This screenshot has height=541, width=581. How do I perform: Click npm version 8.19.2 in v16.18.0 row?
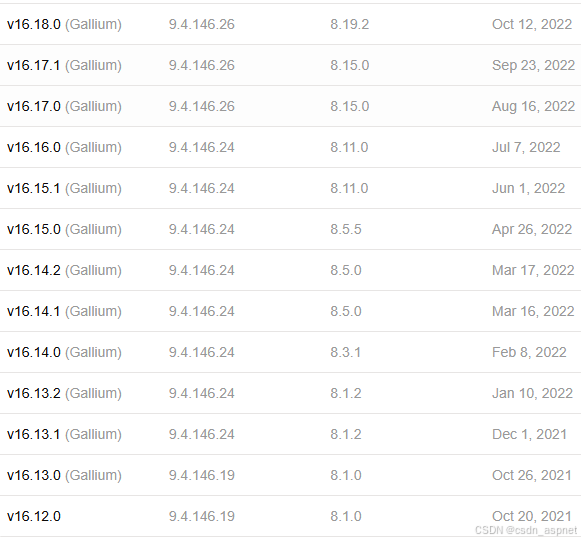349,24
